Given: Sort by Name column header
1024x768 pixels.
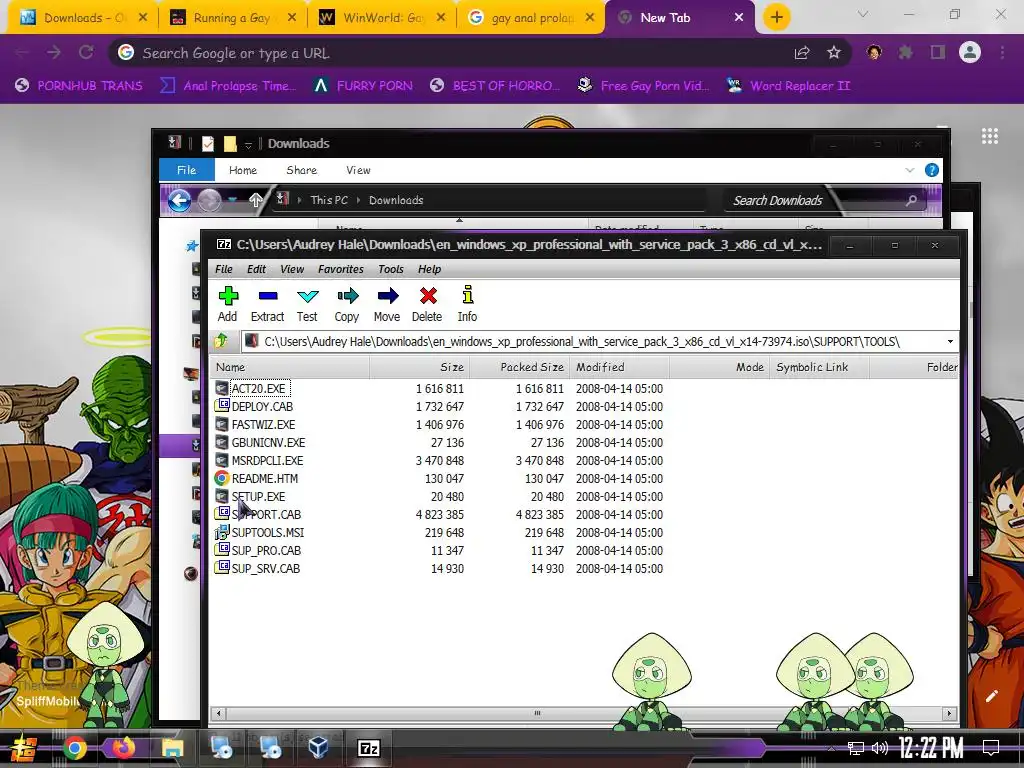Looking at the screenshot, I should [x=290, y=367].
